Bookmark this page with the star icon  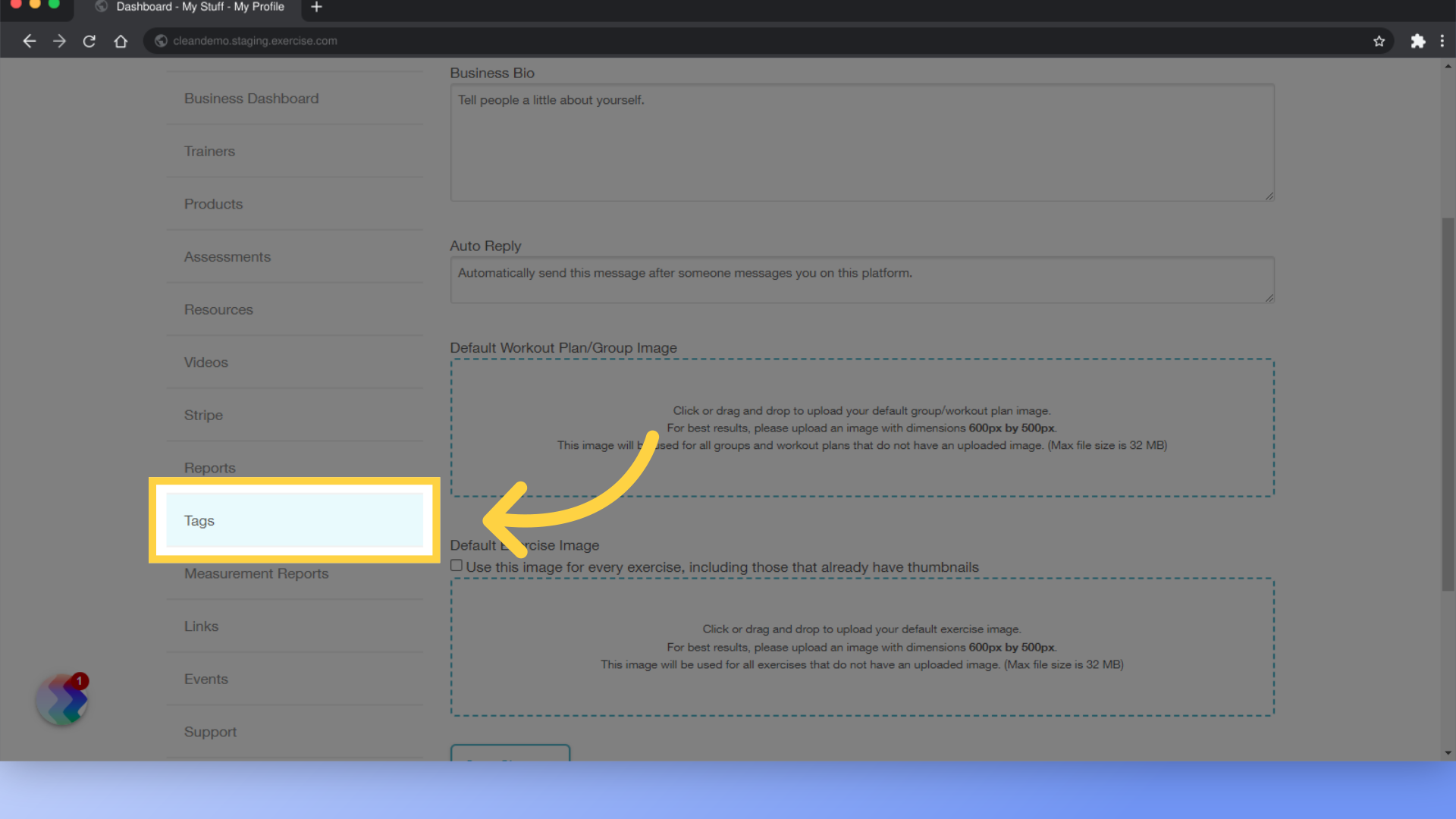pyautogui.click(x=1379, y=41)
